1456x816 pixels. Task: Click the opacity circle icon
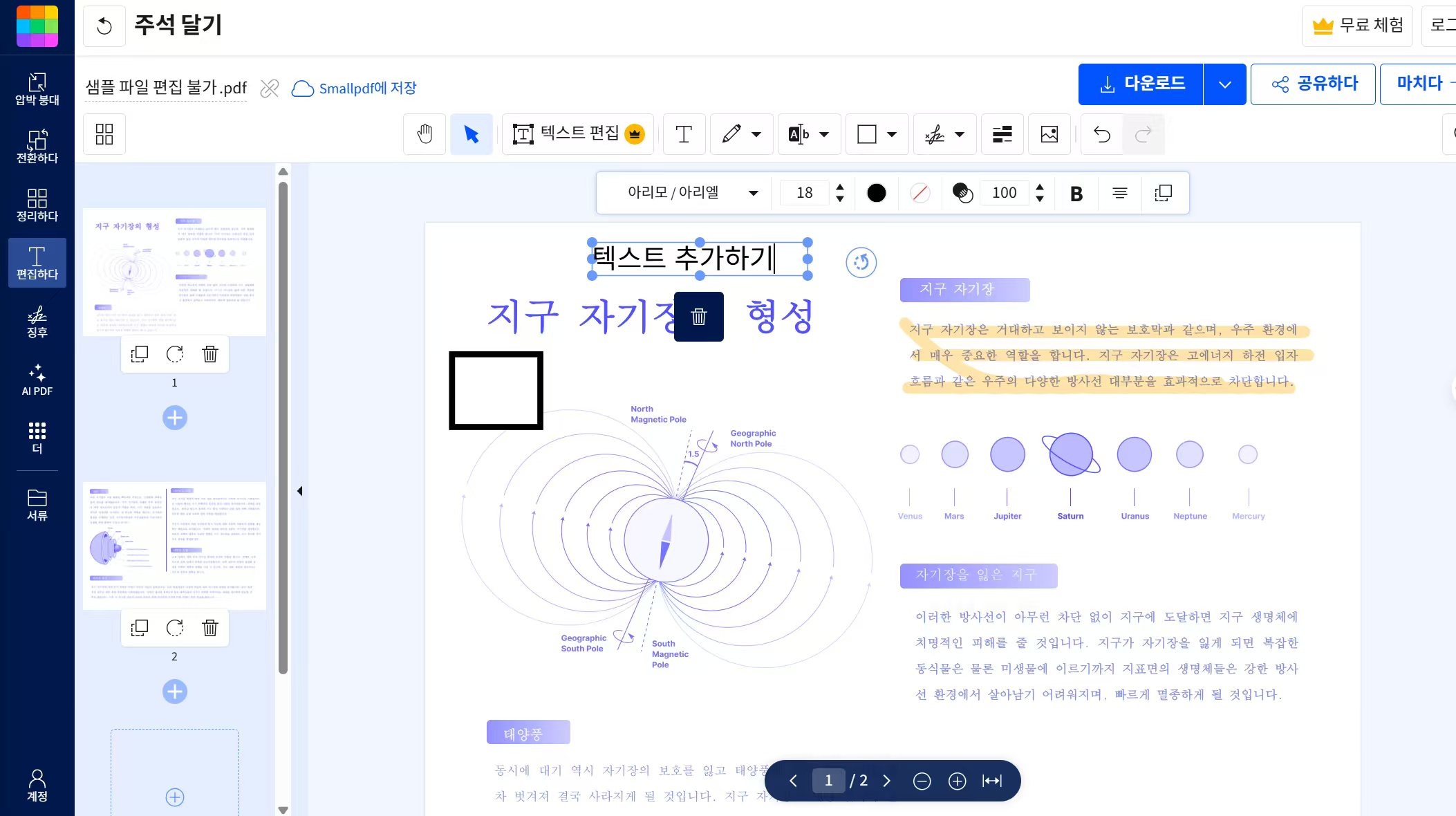[x=962, y=193]
